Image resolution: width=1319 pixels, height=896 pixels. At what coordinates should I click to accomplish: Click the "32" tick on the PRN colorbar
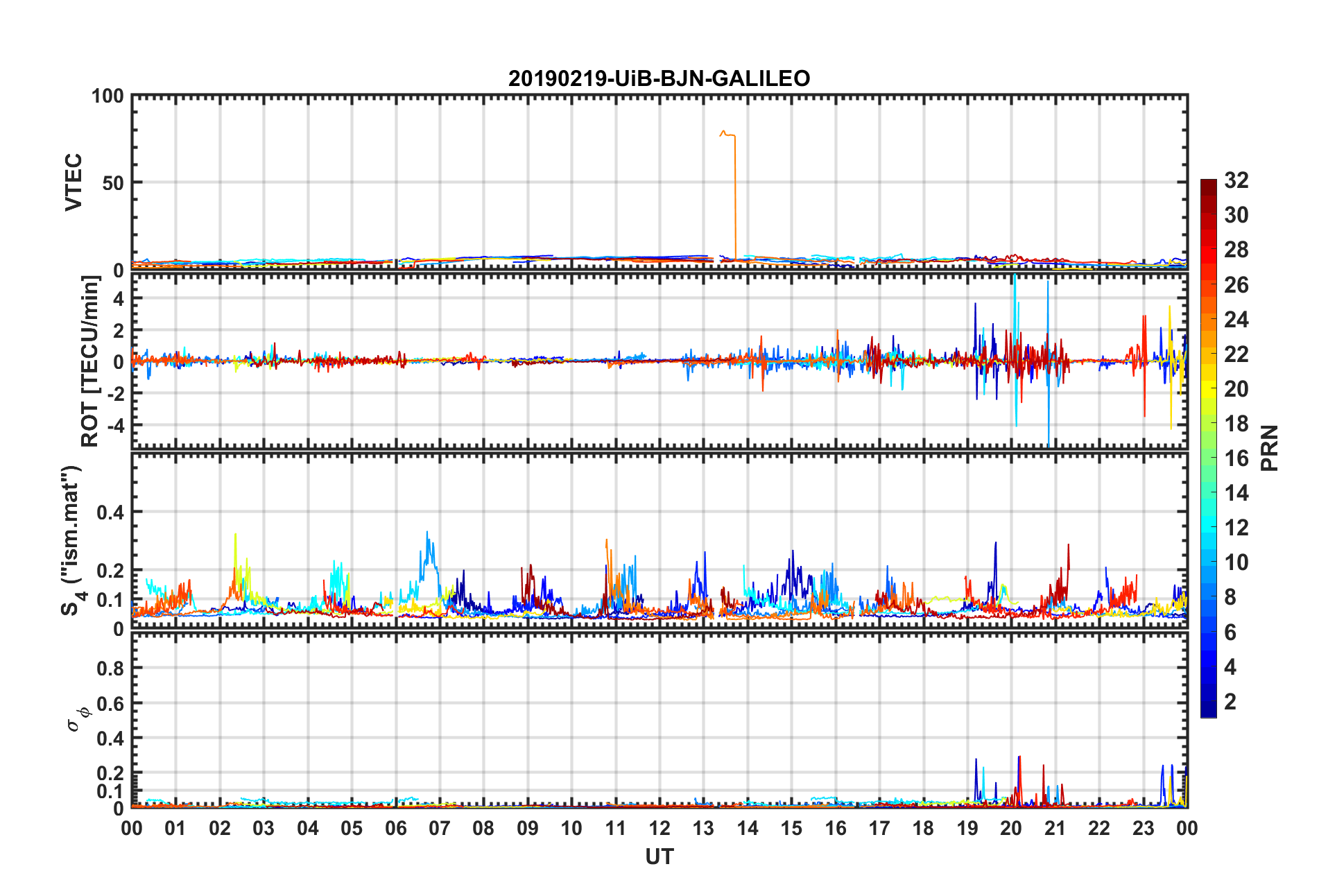pos(1236,180)
